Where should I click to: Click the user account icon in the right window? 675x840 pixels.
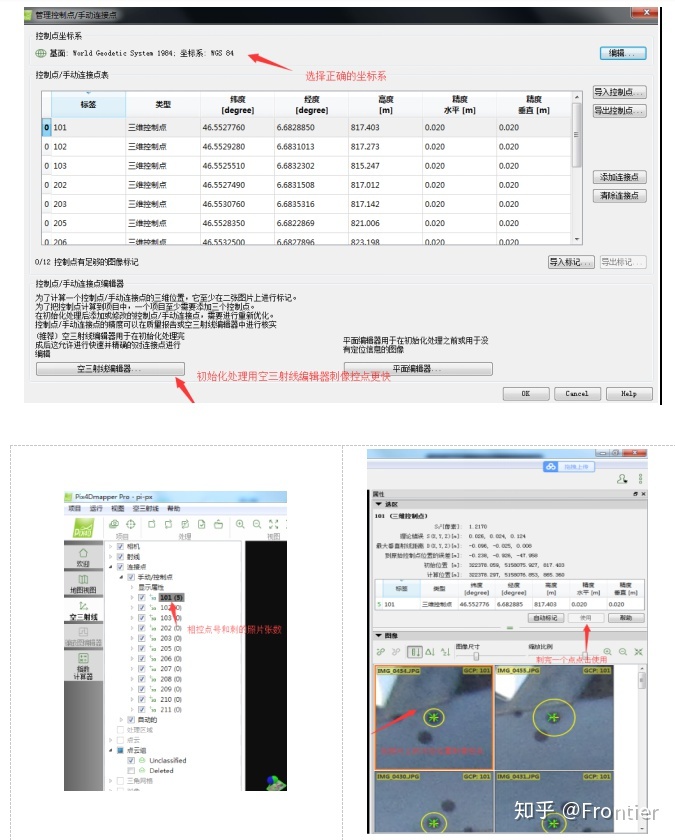tap(622, 478)
